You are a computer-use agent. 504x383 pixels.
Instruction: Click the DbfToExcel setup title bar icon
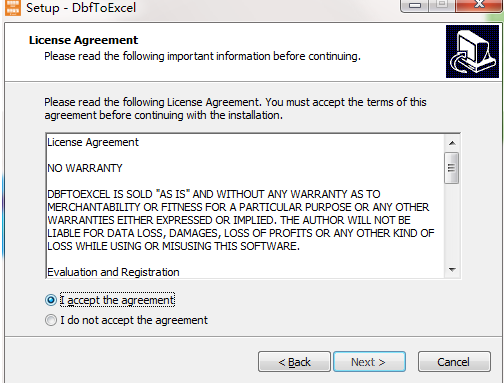click(x=13, y=7)
